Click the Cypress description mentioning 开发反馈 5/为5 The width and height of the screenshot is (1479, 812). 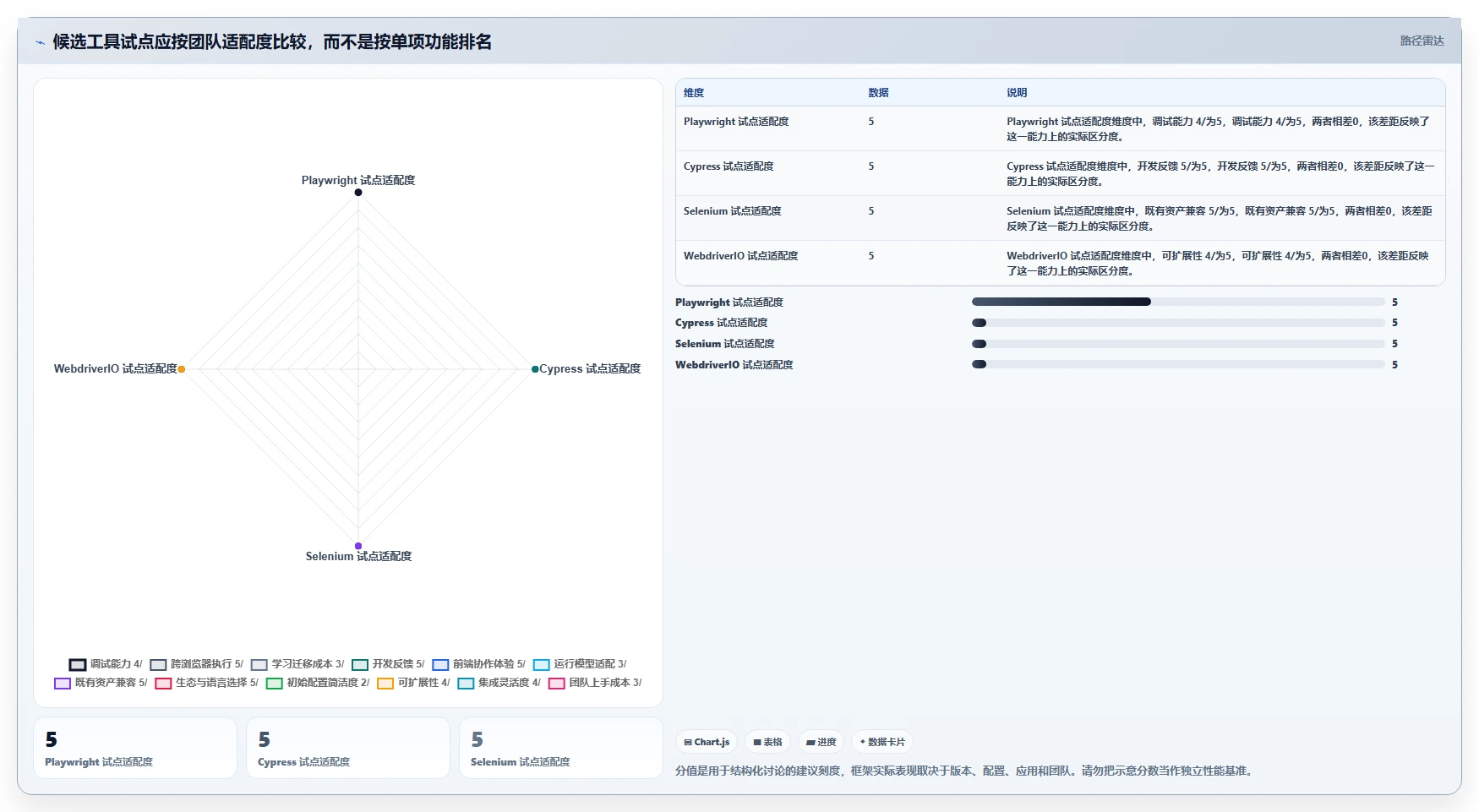1220,174
